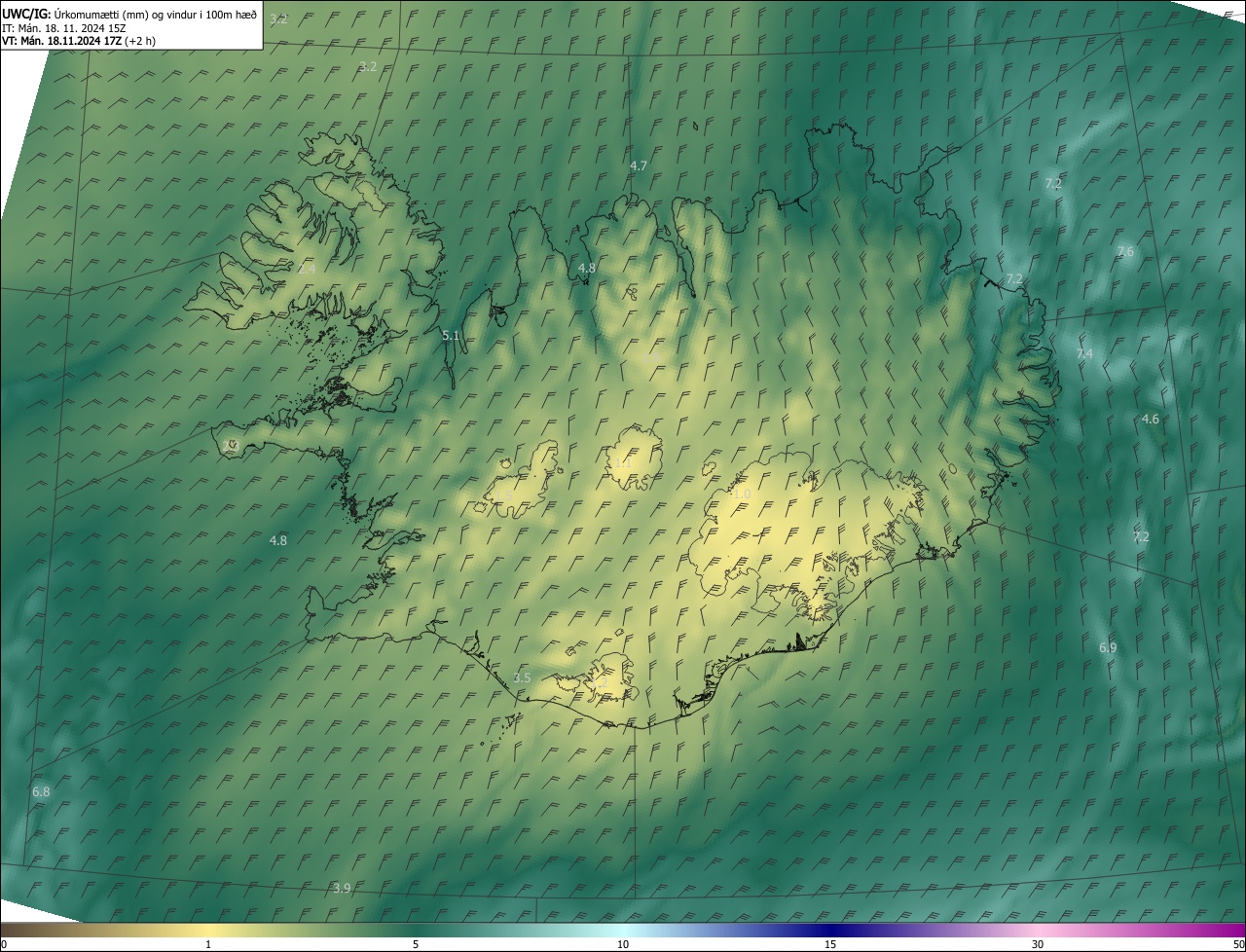Click the UWC/IG Úrkomumætti title line
This screenshot has width=1246, height=952.
(x=129, y=14)
